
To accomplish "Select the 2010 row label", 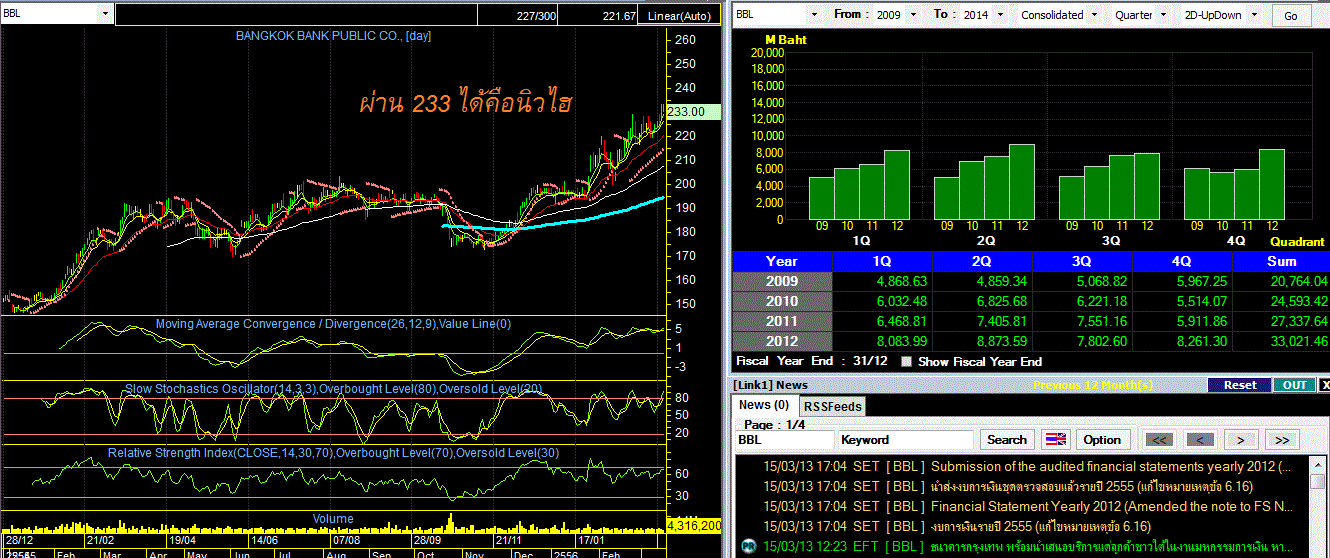I will point(782,301).
